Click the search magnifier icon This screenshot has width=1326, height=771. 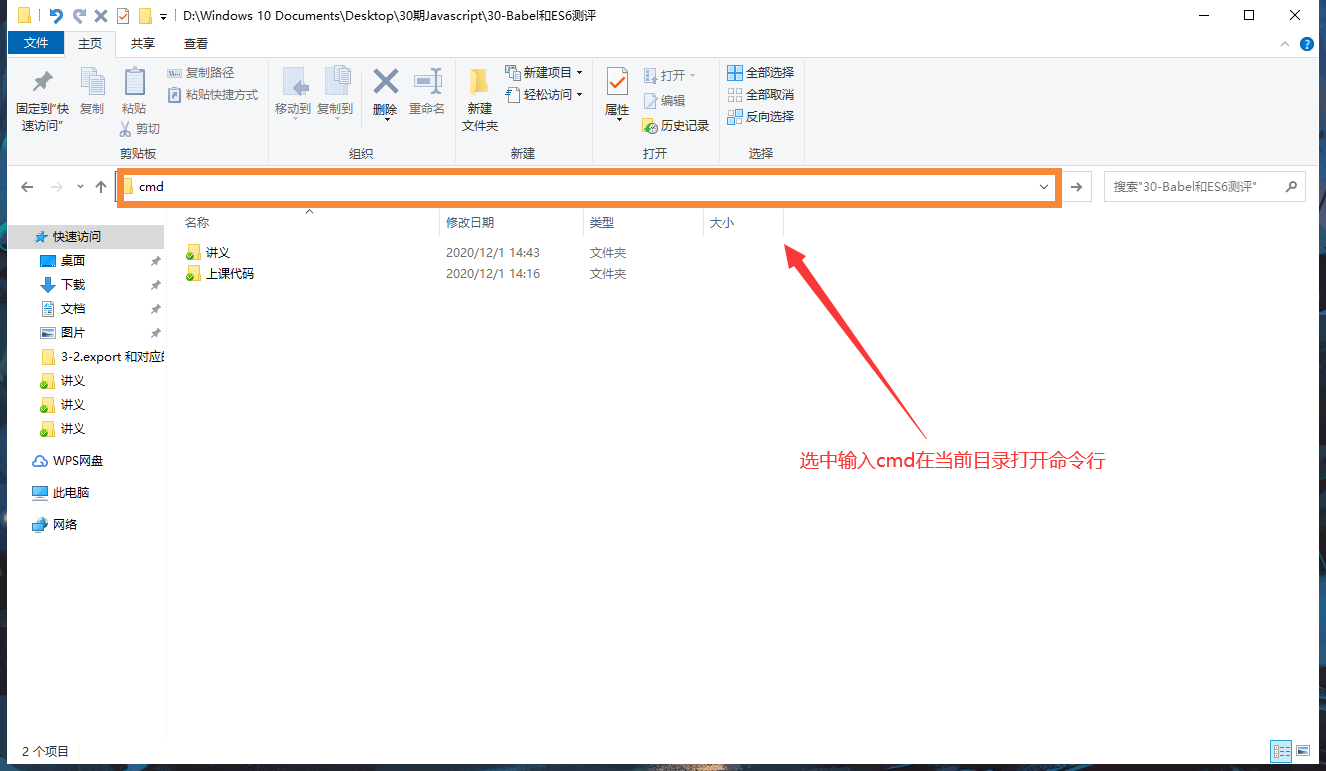click(1291, 187)
